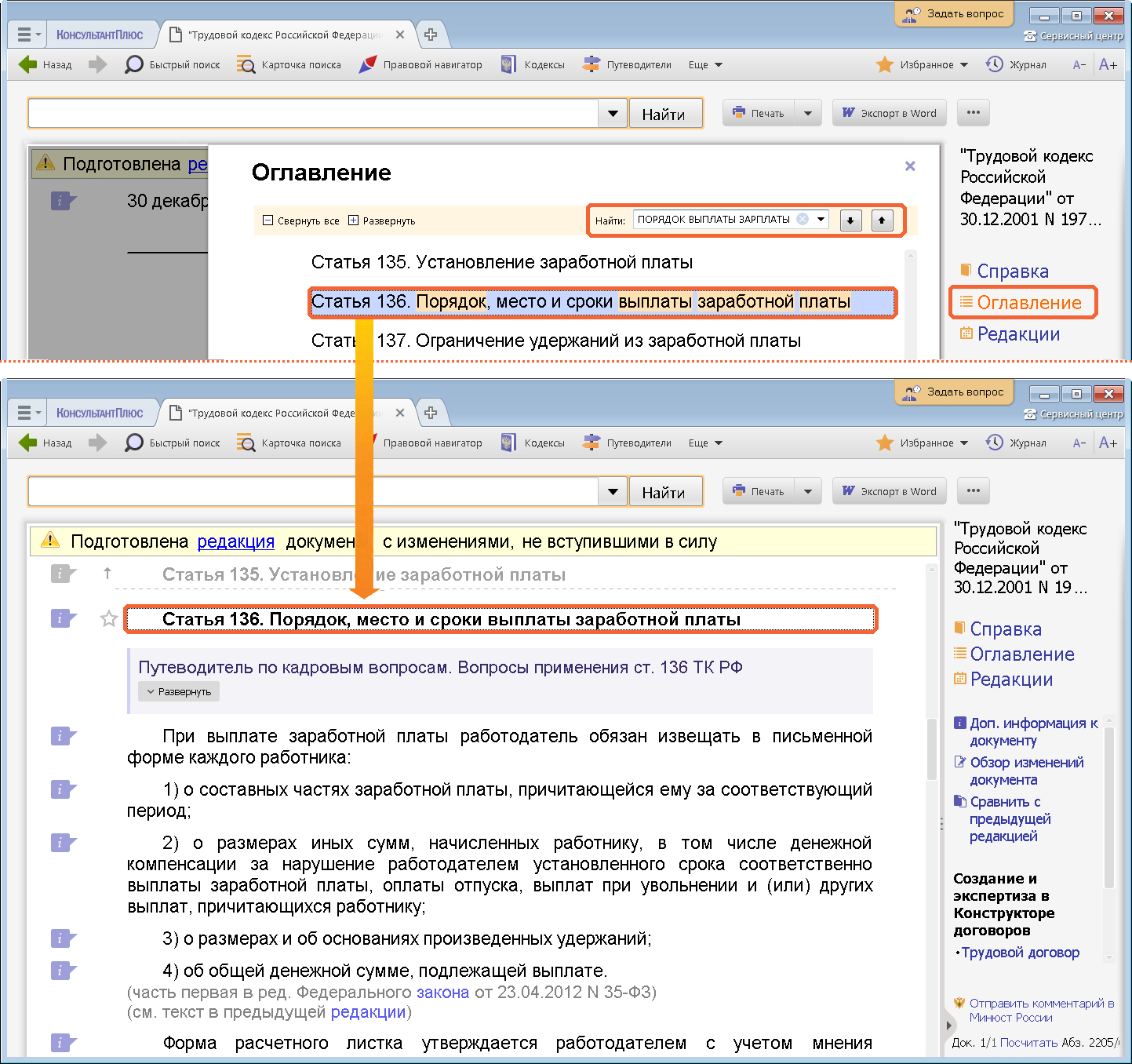Open three-dots more button in upper window
Screen dimensions: 1132x1064
974,113
